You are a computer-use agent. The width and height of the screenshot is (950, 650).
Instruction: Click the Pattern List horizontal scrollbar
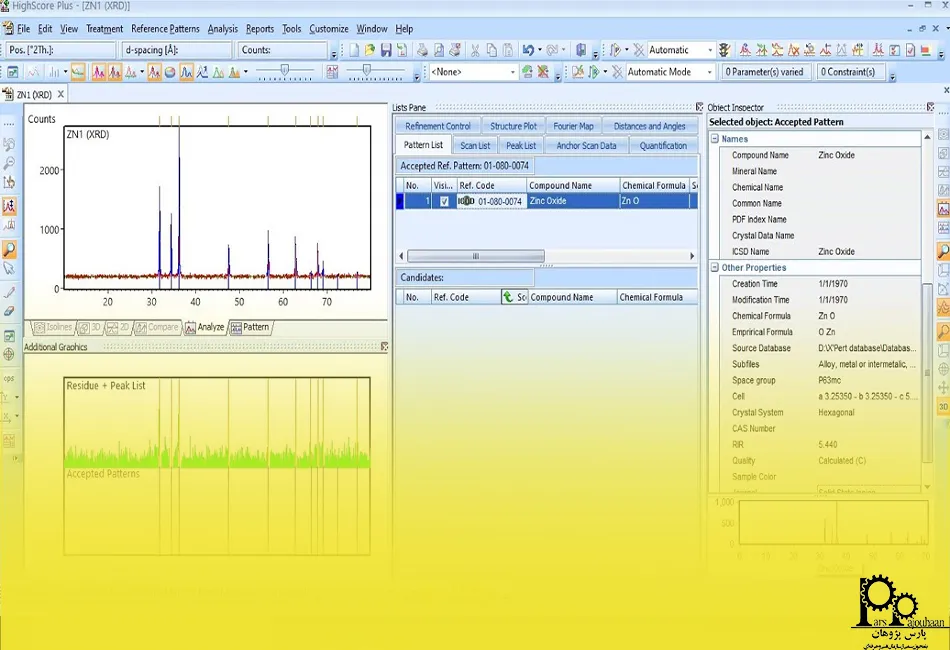[x=475, y=256]
